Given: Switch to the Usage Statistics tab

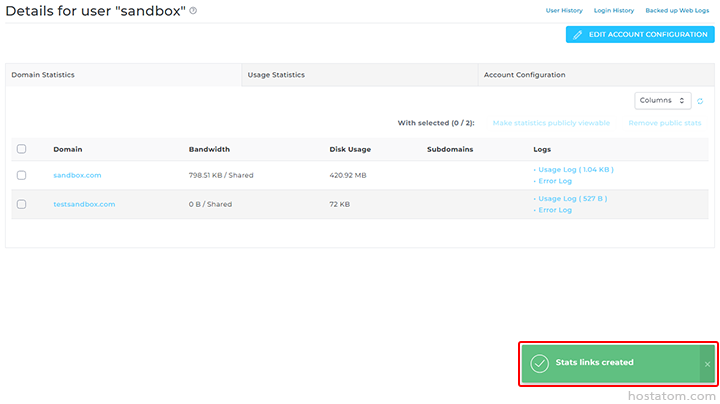Looking at the screenshot, I should coord(276,75).
